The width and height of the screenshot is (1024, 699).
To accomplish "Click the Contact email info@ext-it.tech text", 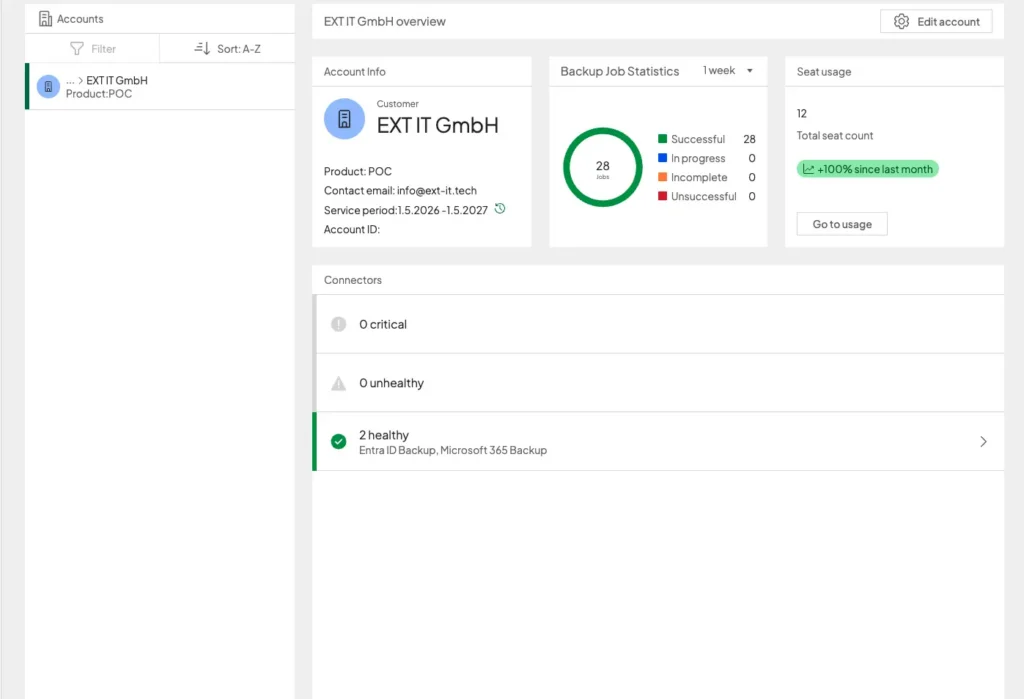I will click(400, 191).
